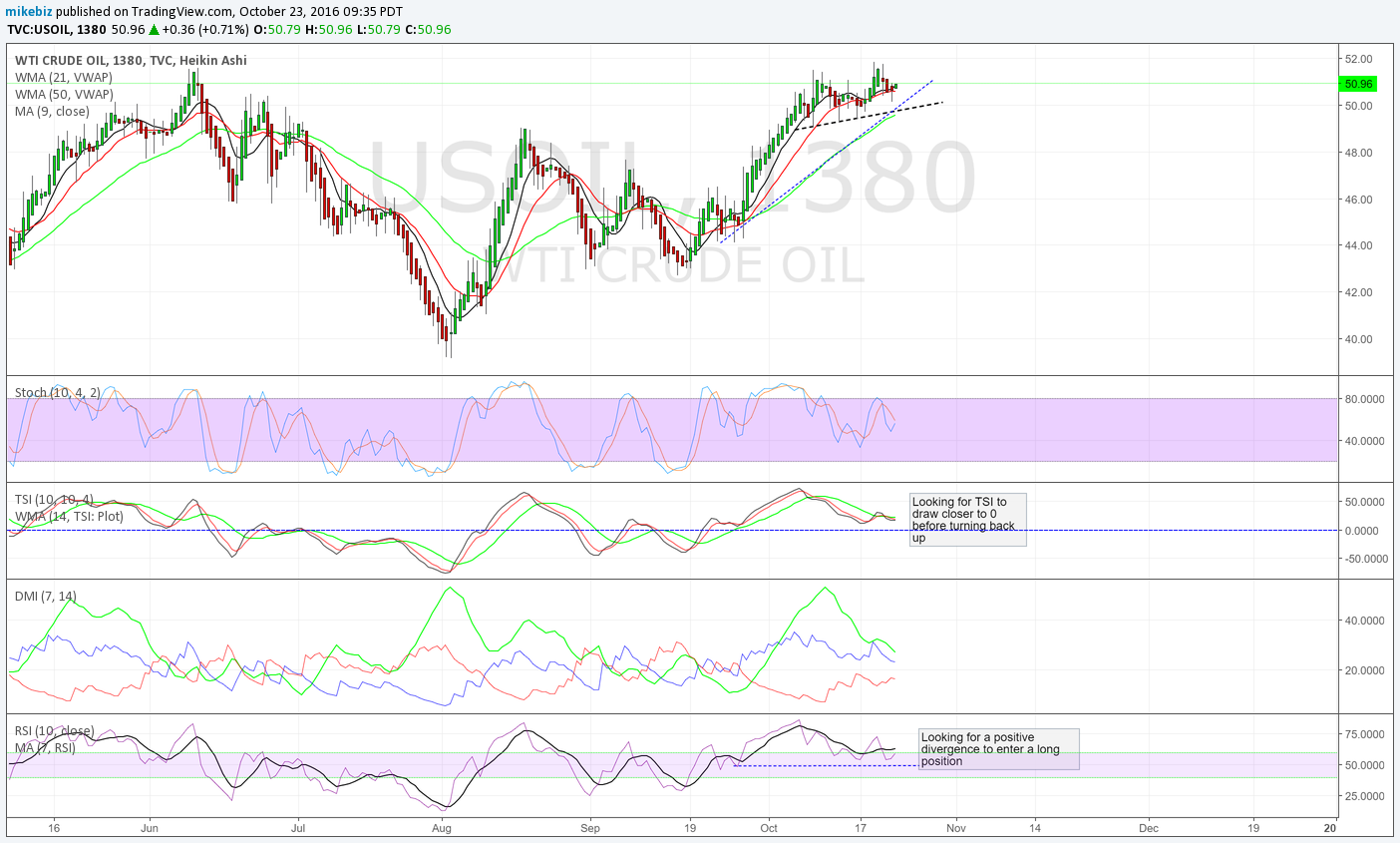Click the 44.00 price axis label
The height and width of the screenshot is (843, 1400).
point(1358,245)
